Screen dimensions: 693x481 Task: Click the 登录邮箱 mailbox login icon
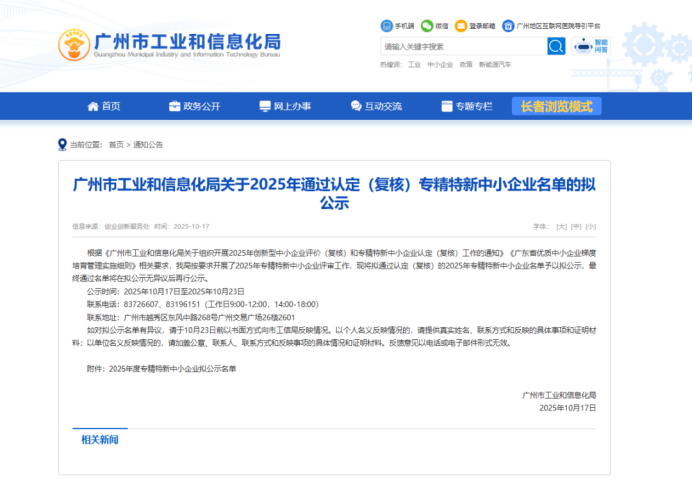[x=460, y=25]
